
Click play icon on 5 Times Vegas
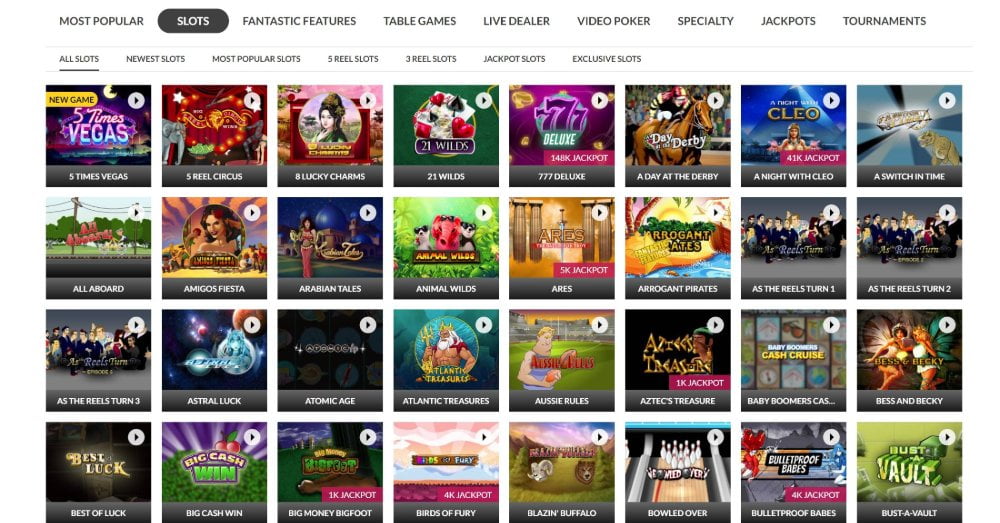[136, 100]
